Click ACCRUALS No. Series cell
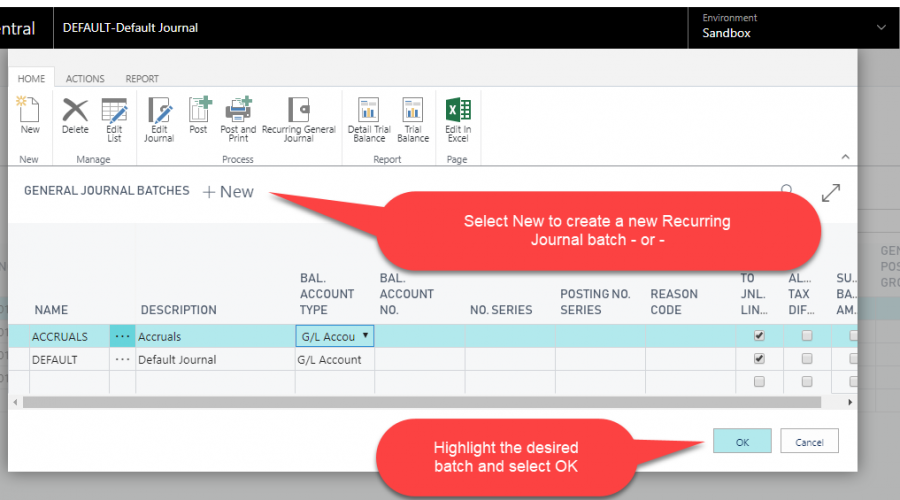 tap(510, 336)
